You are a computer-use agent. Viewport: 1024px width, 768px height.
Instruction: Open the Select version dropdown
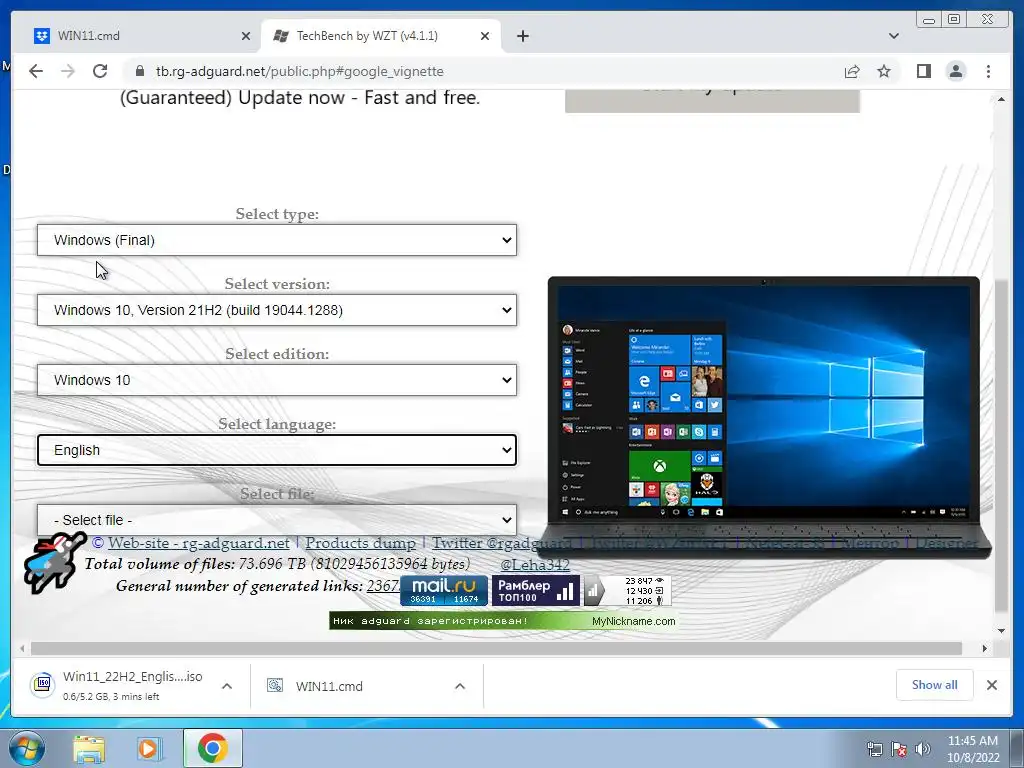click(x=277, y=310)
